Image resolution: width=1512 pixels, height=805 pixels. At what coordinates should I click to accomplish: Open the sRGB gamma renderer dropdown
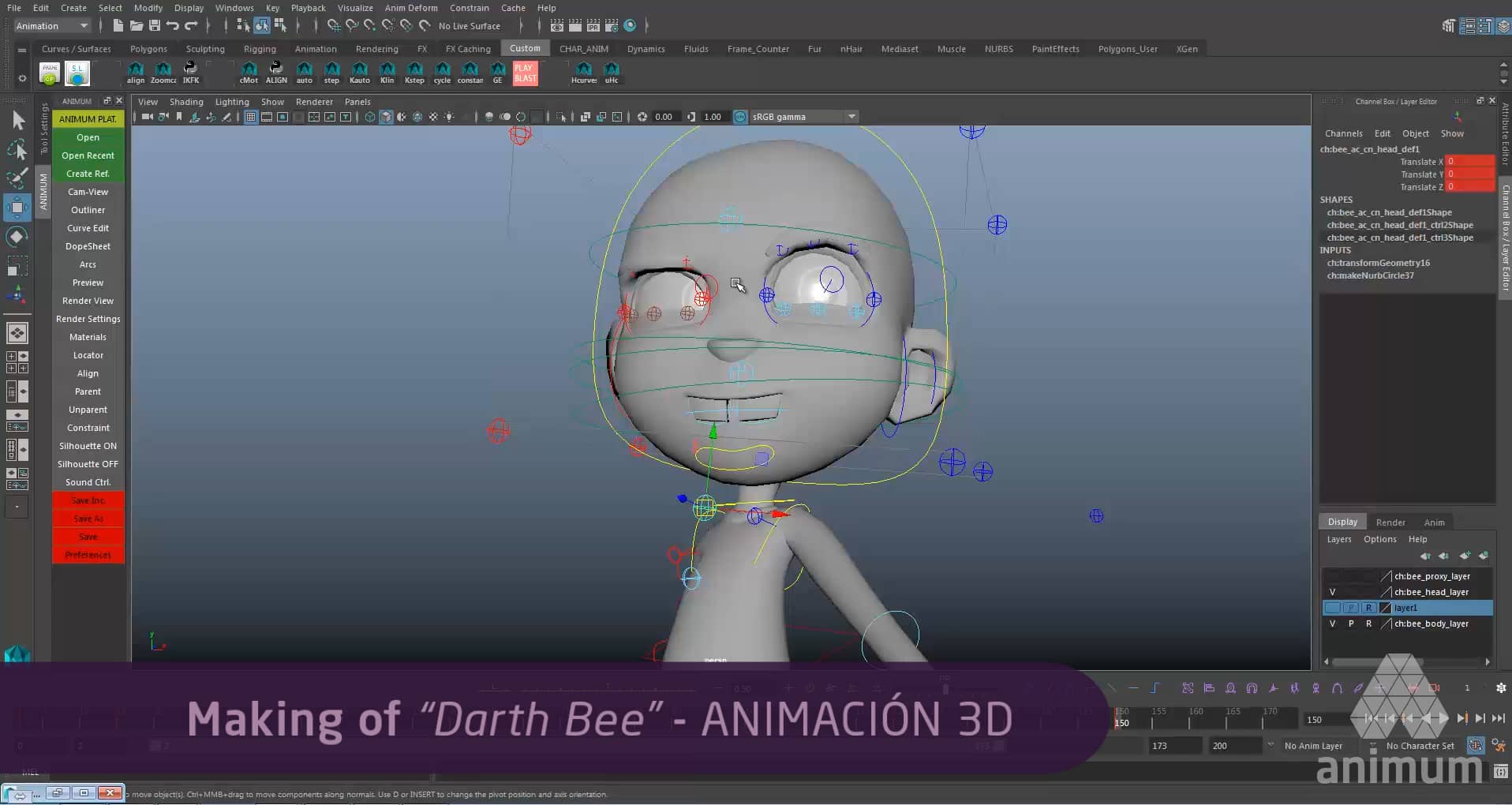coord(851,116)
